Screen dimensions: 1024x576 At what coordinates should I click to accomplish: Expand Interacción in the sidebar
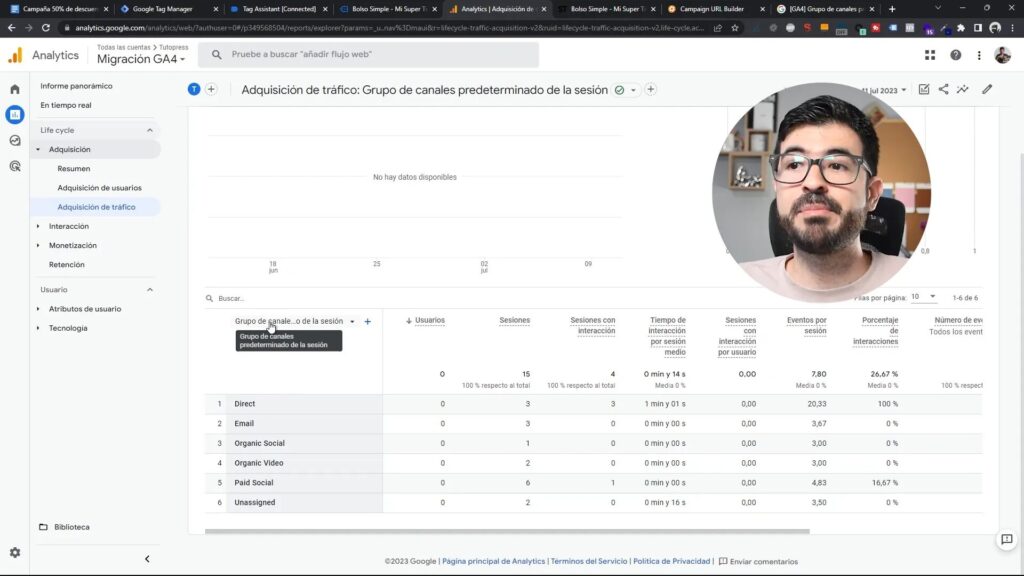(38, 226)
